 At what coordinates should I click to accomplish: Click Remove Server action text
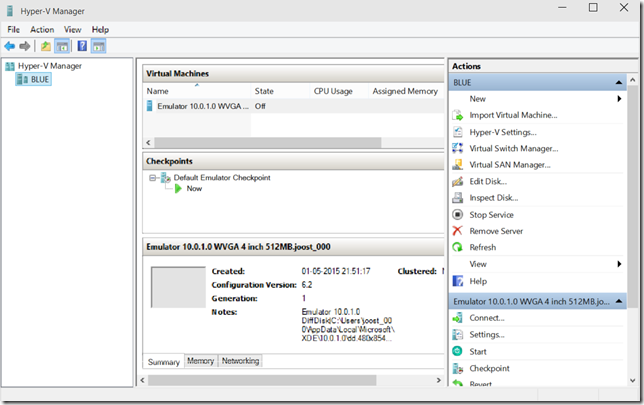[x=496, y=231]
